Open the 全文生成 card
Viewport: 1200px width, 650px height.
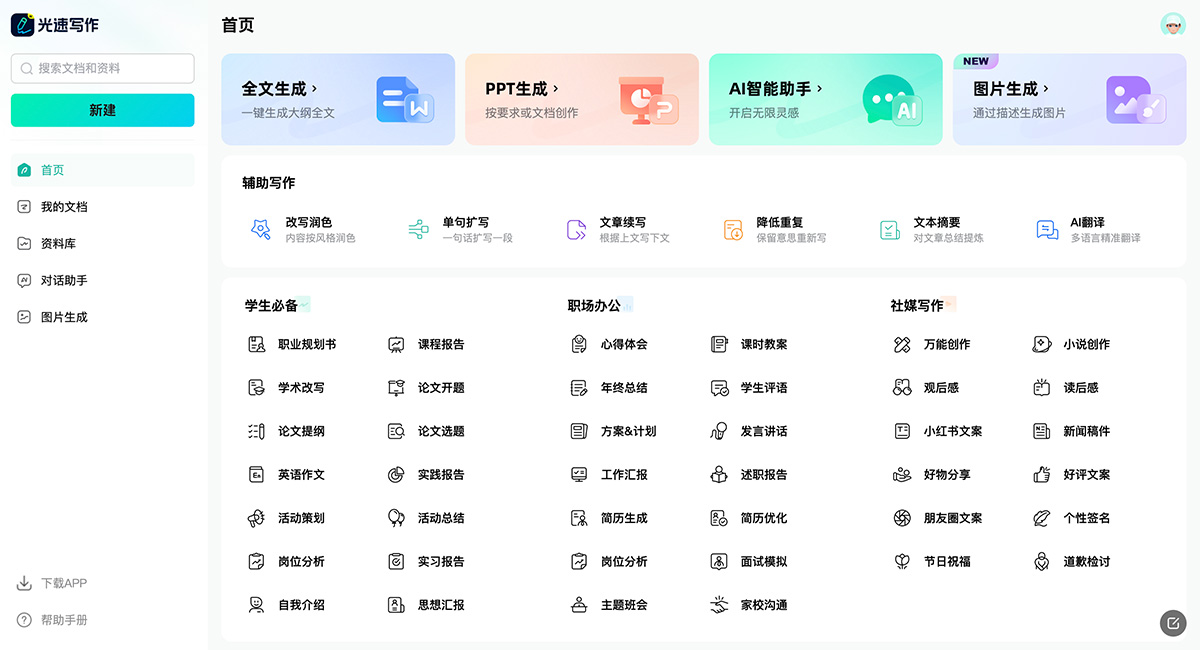[338, 100]
